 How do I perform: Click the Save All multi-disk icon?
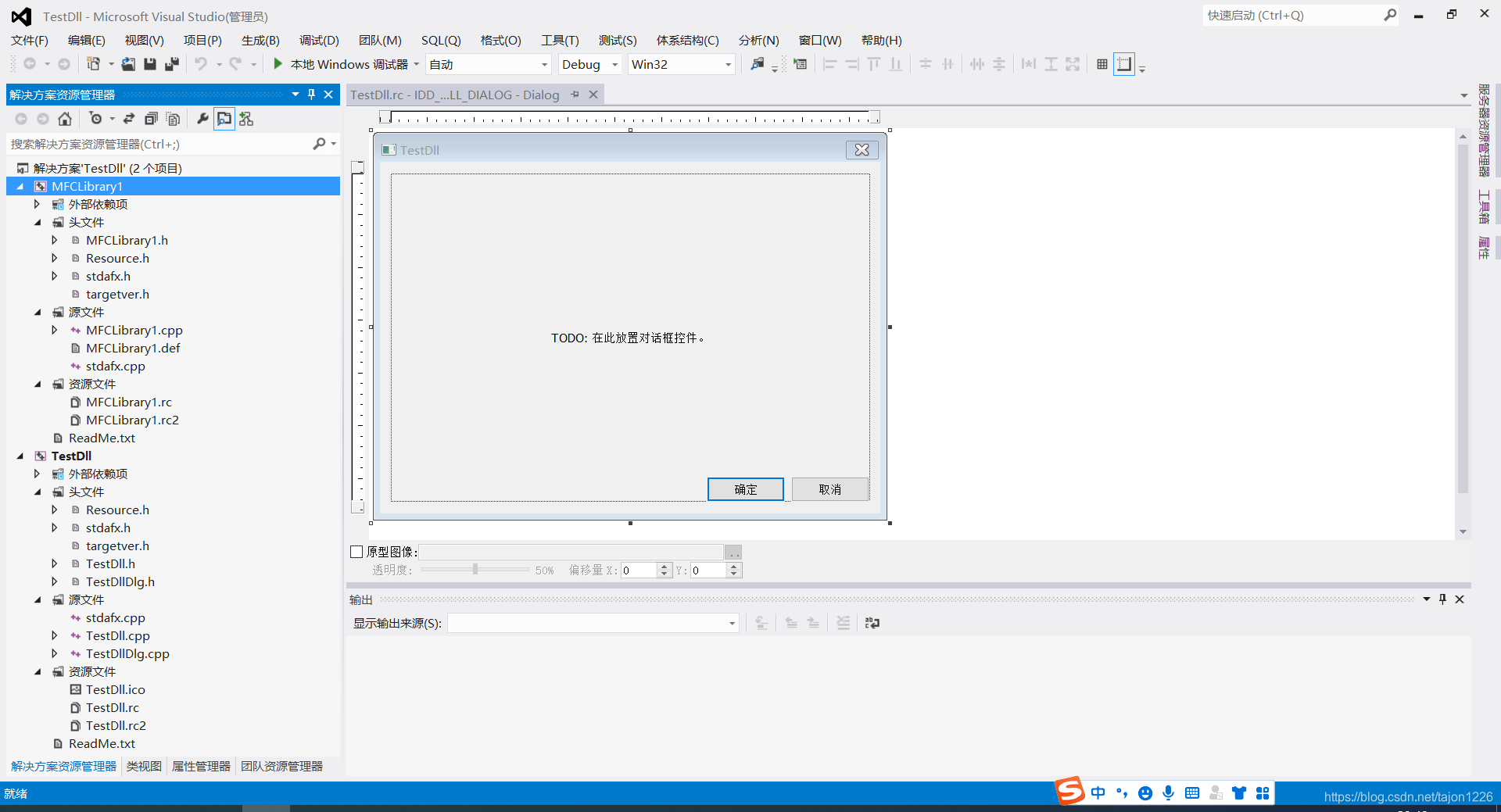[x=172, y=64]
